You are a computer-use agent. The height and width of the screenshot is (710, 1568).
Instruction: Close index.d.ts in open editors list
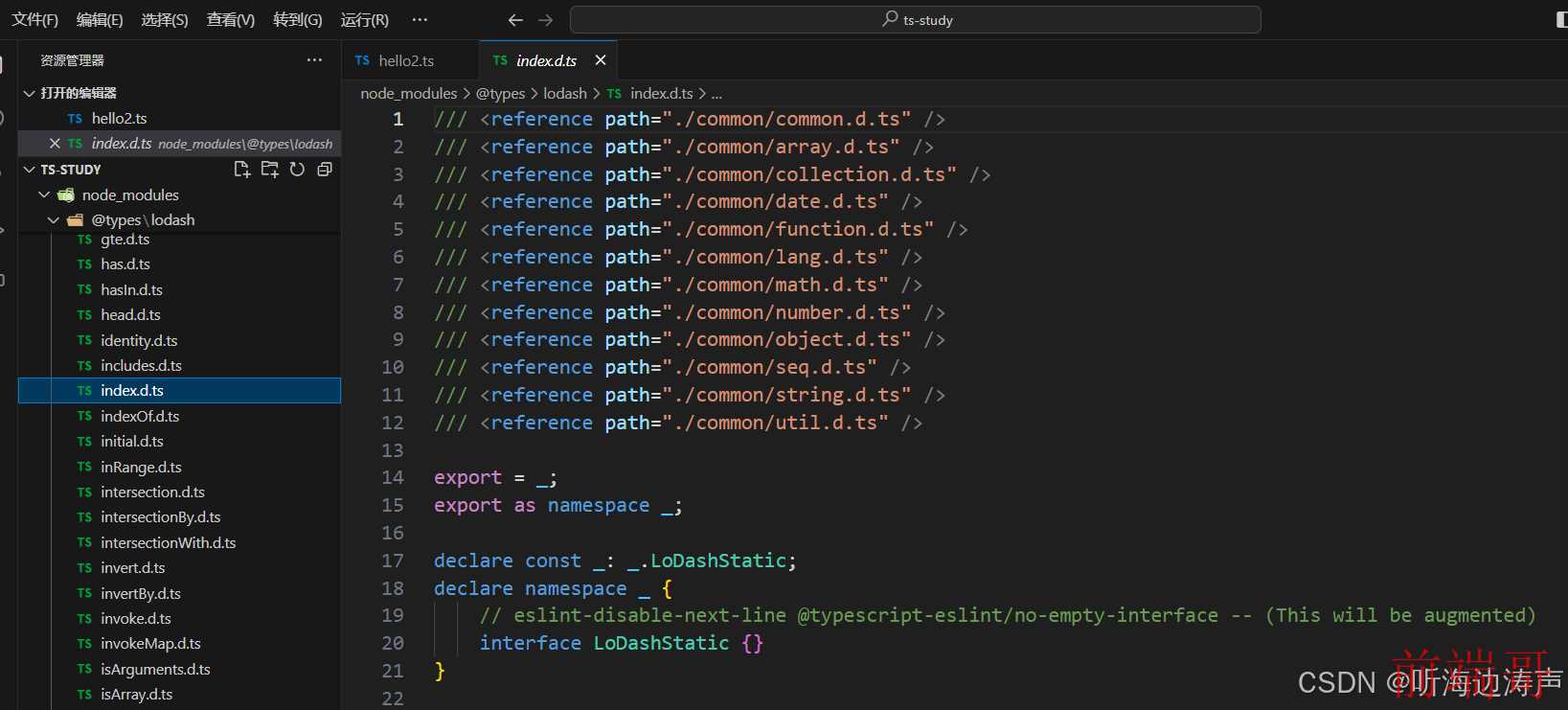click(x=55, y=143)
